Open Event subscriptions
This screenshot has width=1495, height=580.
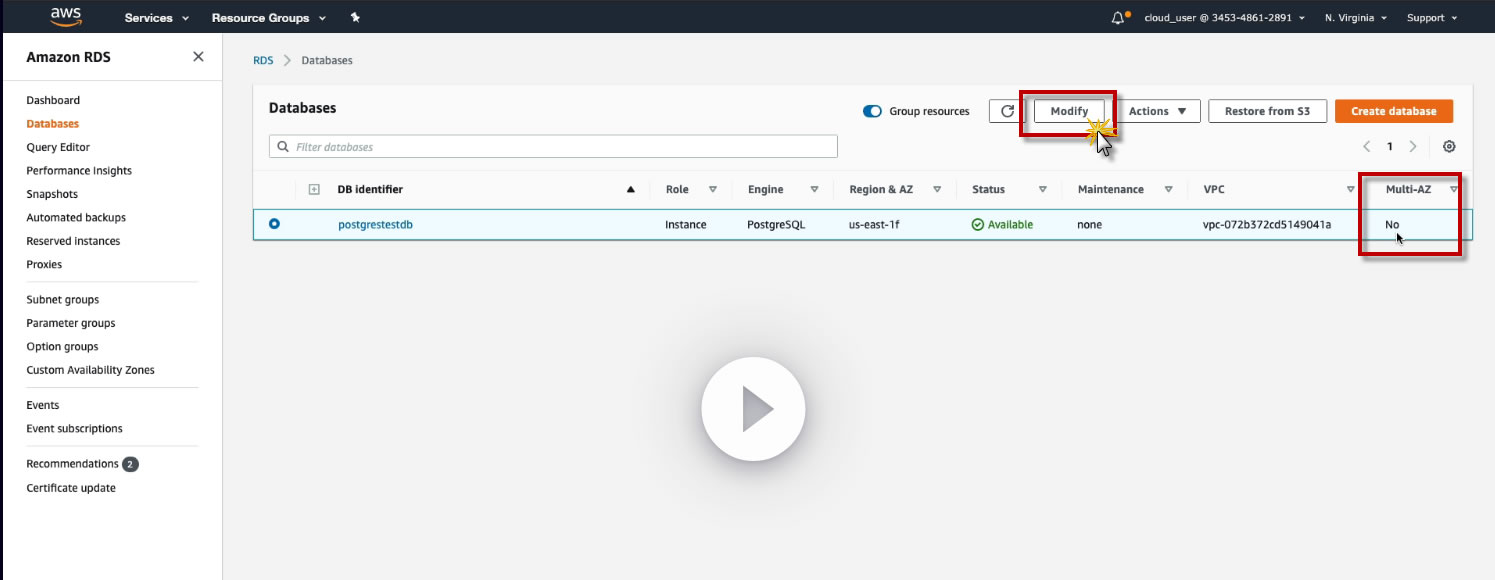pyautogui.click(x=74, y=428)
